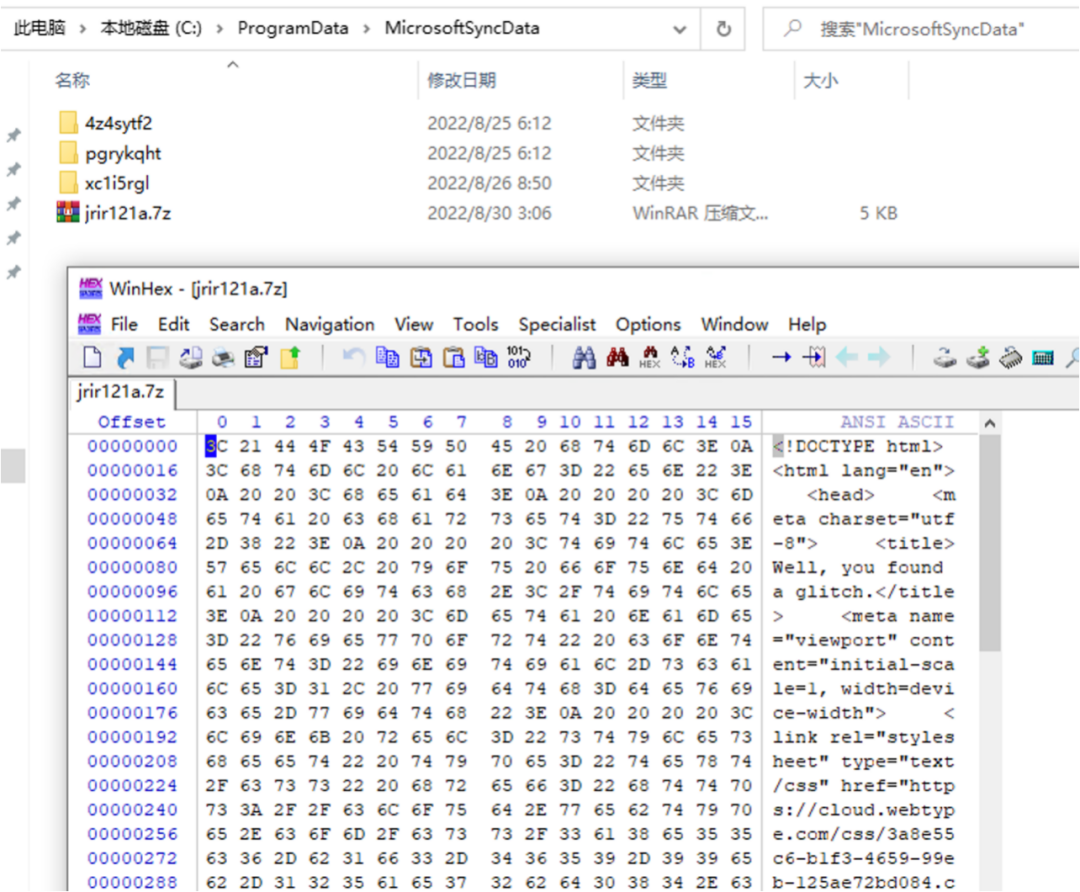The width and height of the screenshot is (1080, 892).
Task: Open the Specialist menu
Action: click(x=557, y=324)
